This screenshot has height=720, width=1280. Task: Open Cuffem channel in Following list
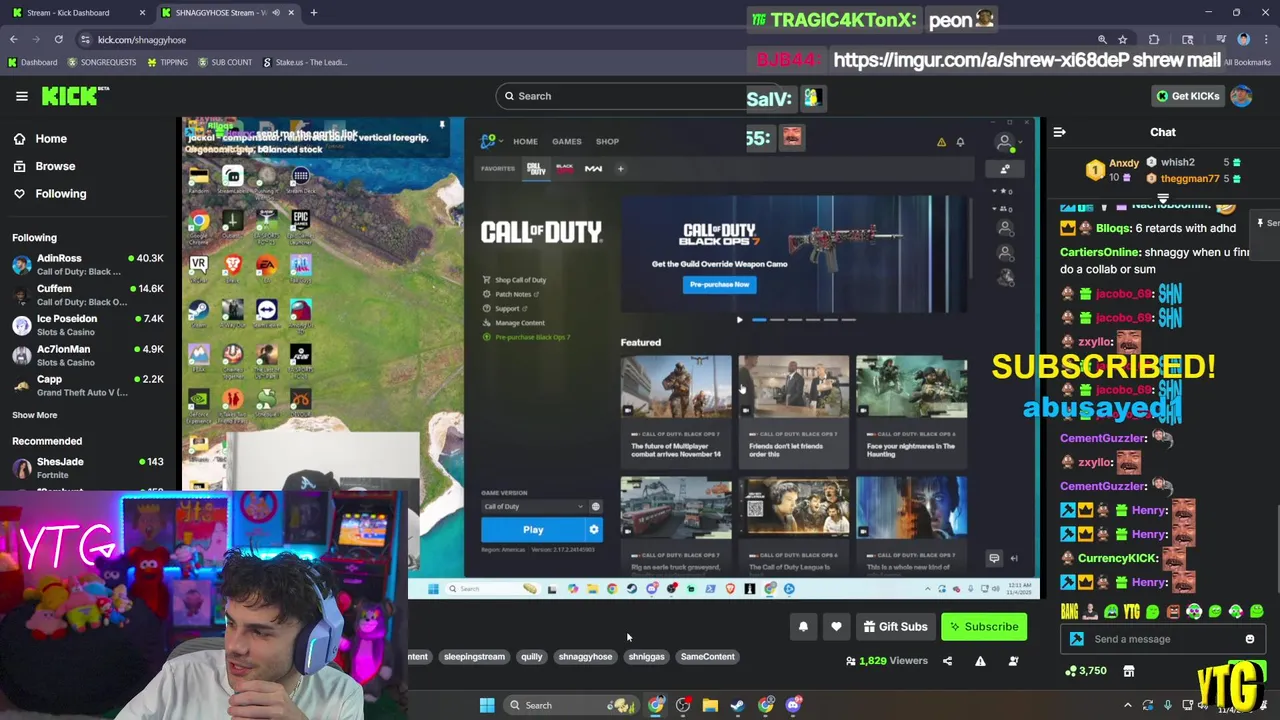point(87,294)
